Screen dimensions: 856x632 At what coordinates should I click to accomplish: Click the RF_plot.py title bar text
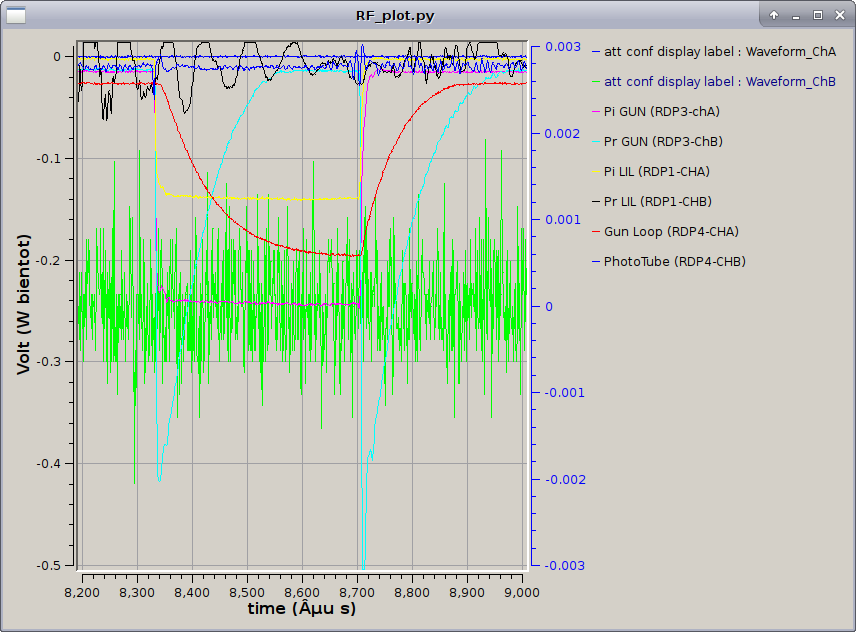pos(395,16)
